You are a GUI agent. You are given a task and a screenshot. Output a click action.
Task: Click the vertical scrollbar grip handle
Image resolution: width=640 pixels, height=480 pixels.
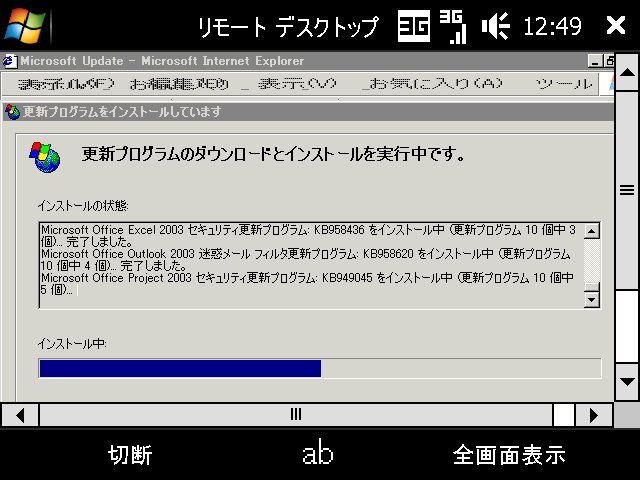click(x=627, y=191)
